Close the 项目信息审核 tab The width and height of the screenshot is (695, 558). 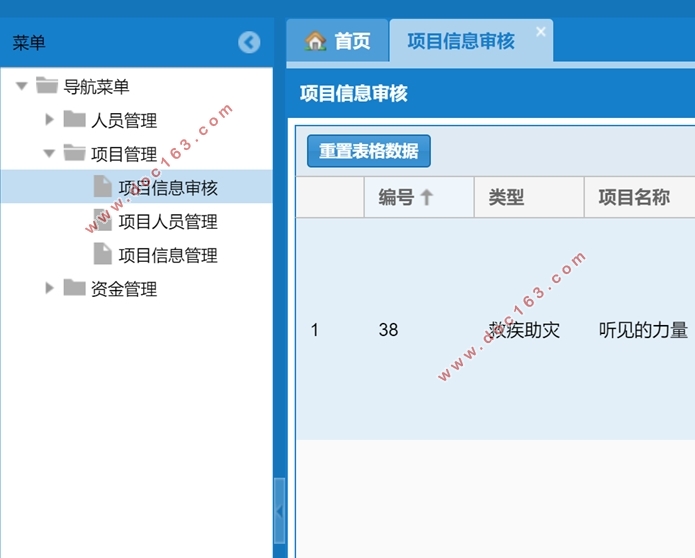(541, 32)
